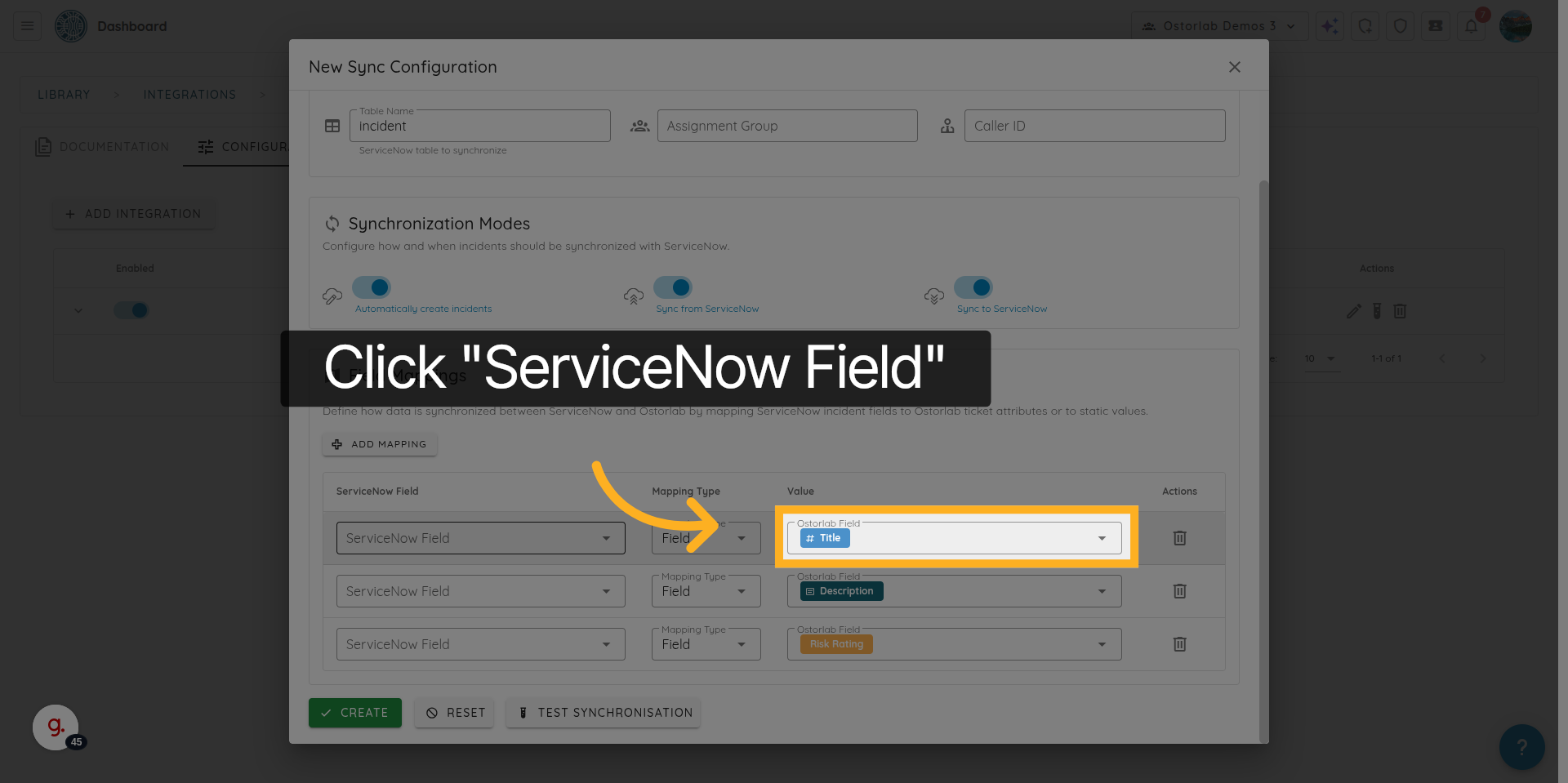Open the Ostorlab Demos 3 workspace dropdown
The height and width of the screenshot is (783, 1568).
pyautogui.click(x=1219, y=25)
